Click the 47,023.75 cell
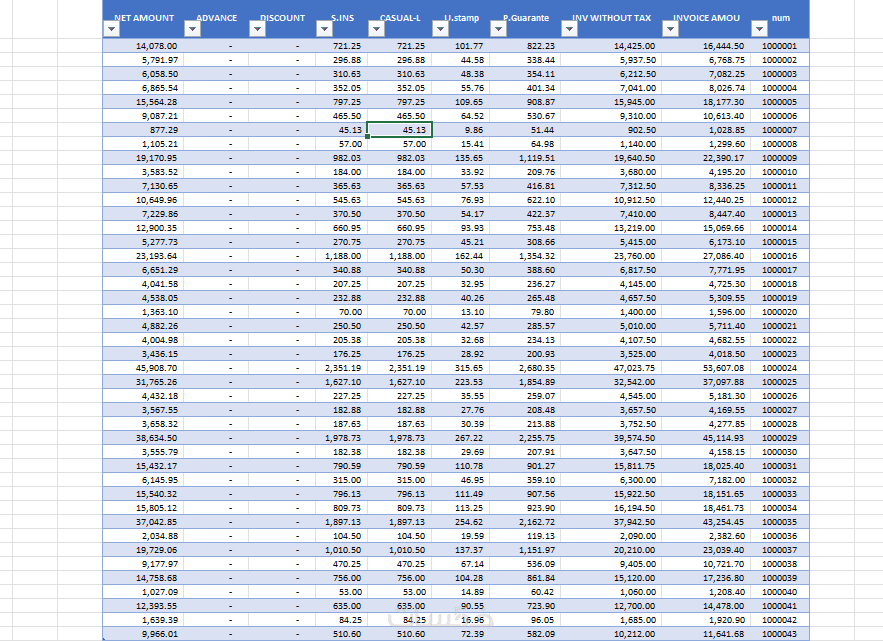 [611, 368]
